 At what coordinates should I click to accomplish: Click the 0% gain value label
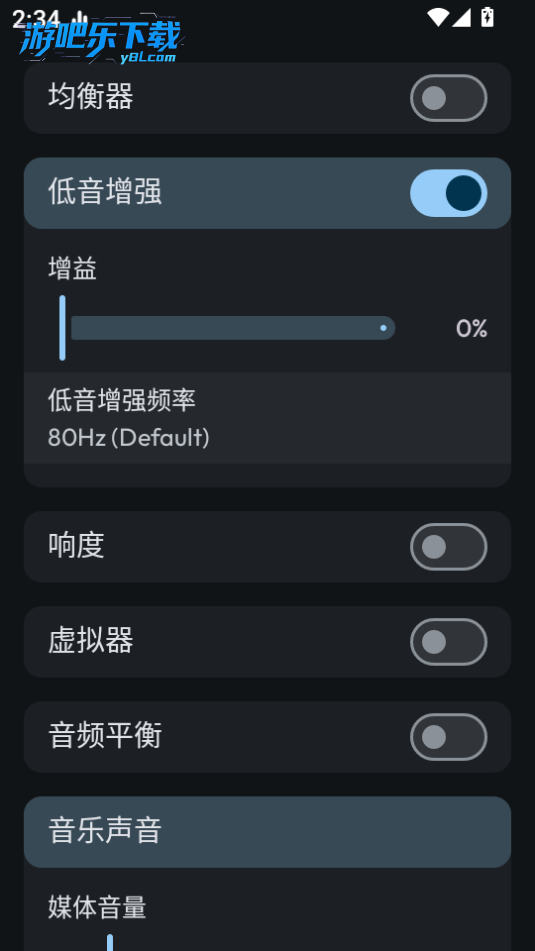pos(471,328)
